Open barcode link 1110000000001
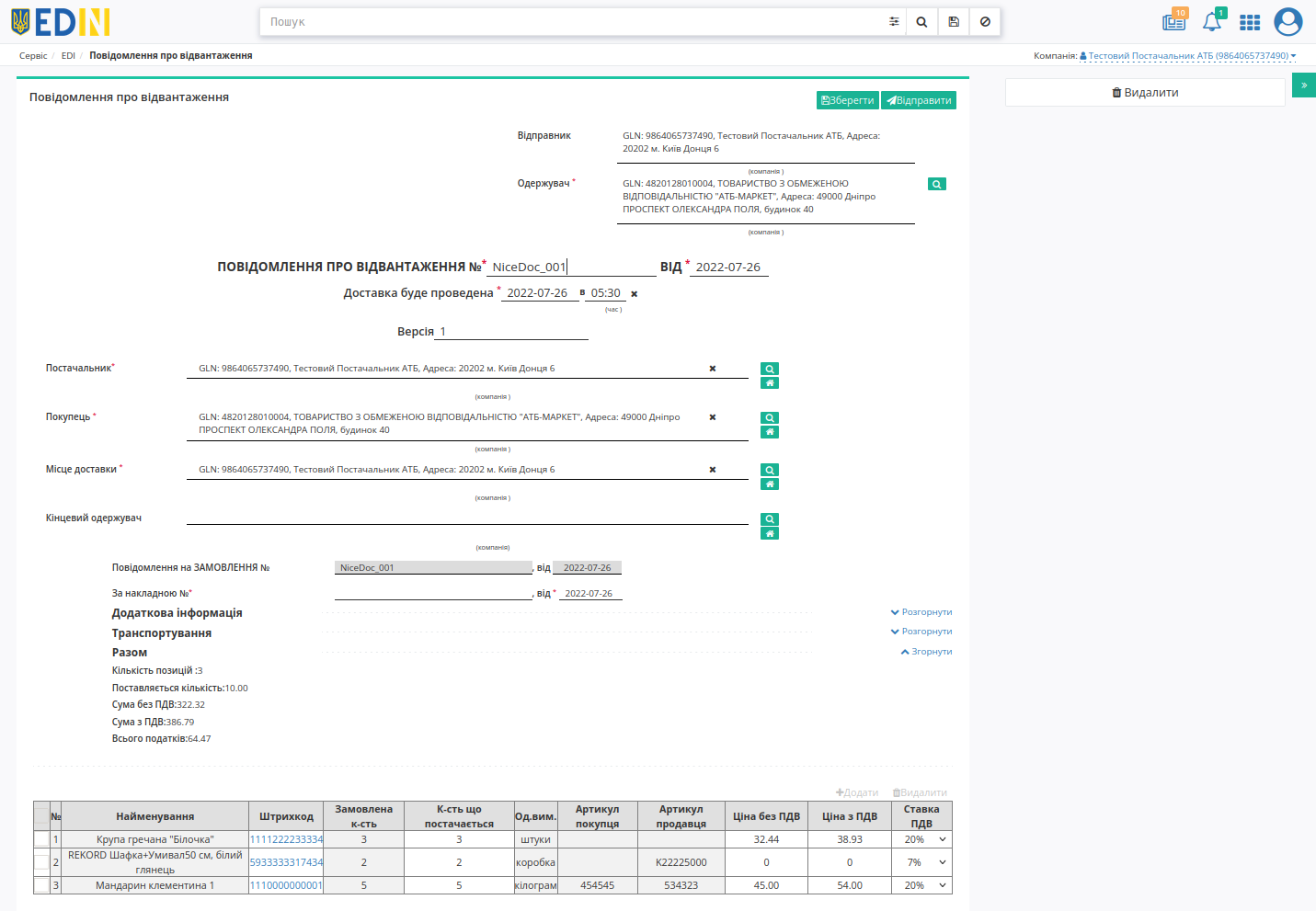The width and height of the screenshot is (1316, 911). click(x=286, y=885)
